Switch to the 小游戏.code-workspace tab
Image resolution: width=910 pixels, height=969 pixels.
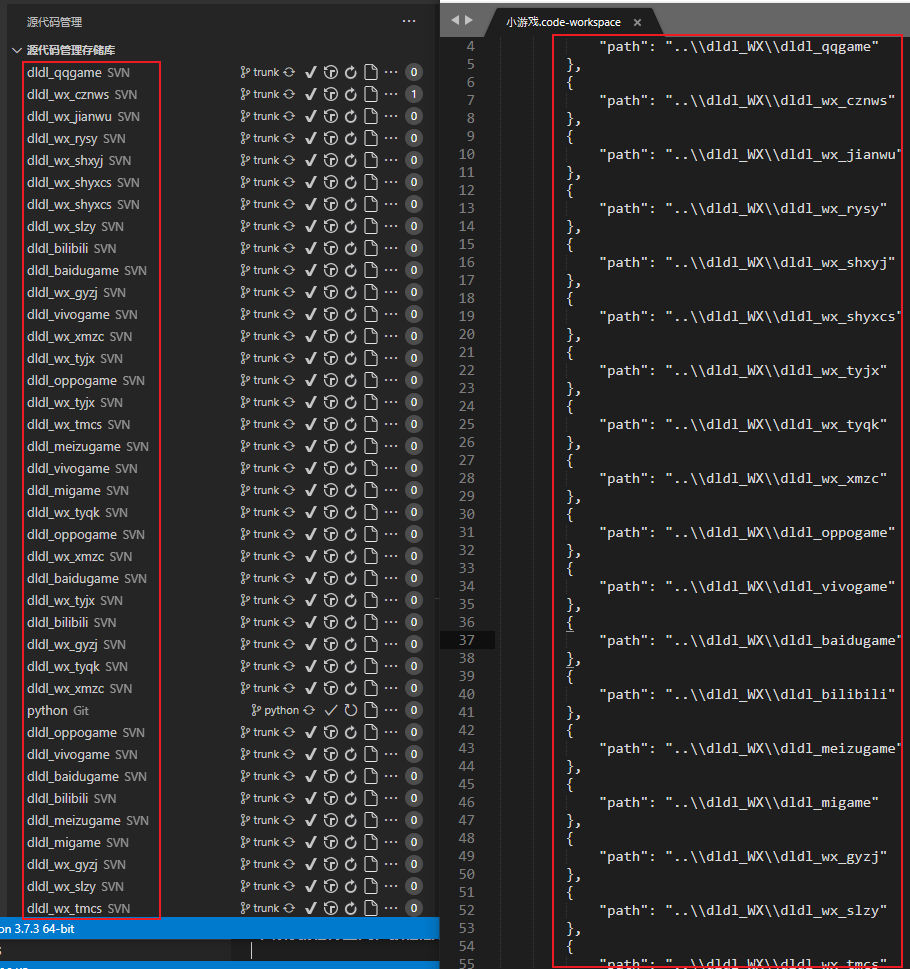(x=562, y=21)
